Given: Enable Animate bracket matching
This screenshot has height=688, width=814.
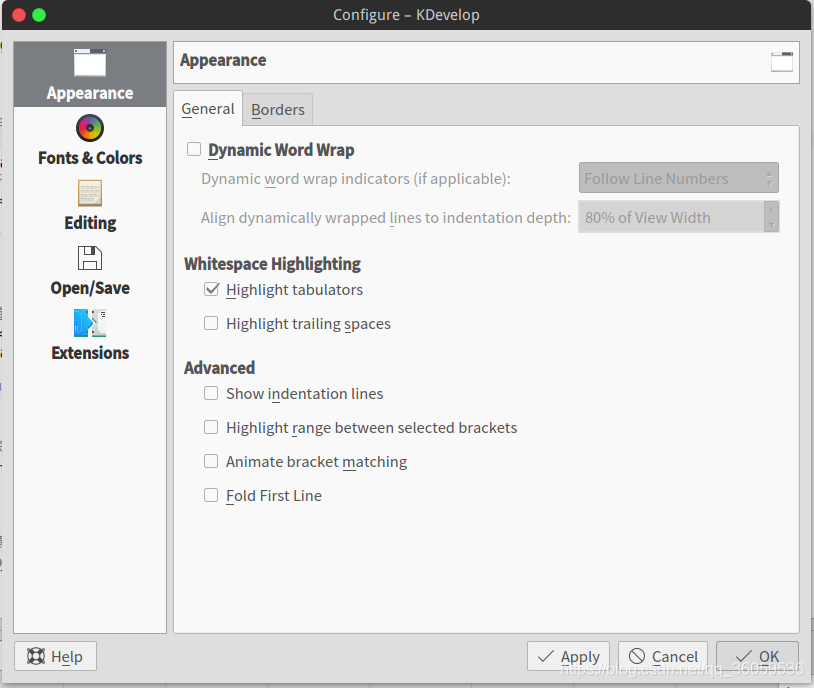Looking at the screenshot, I should click(x=211, y=461).
